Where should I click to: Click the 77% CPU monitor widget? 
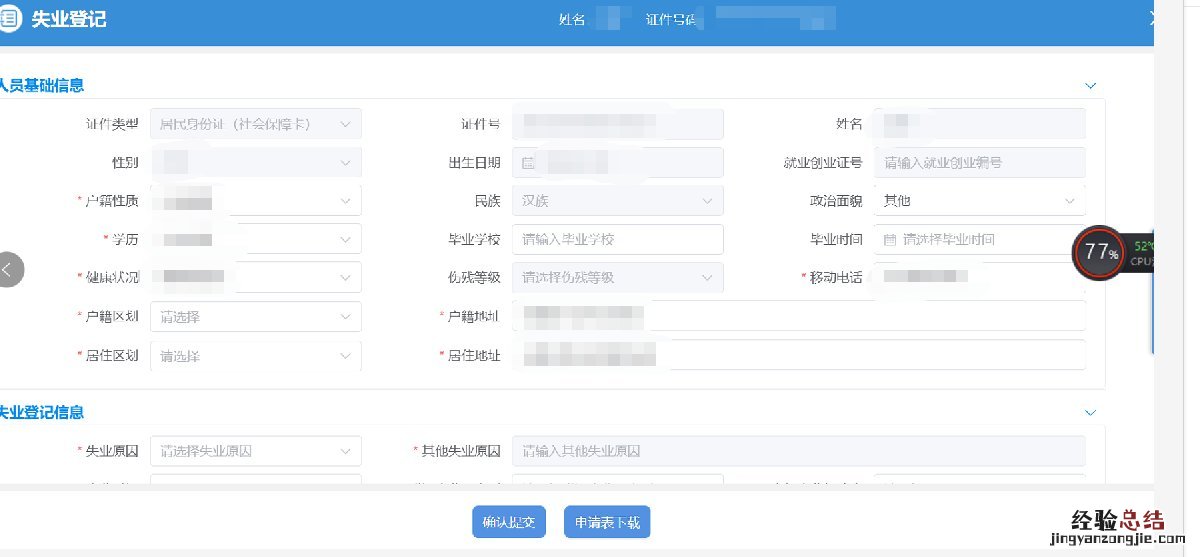point(1102,253)
